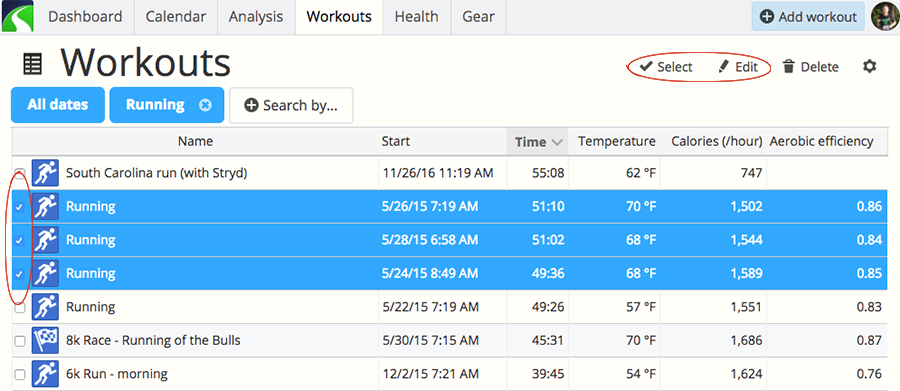Click the running icon for South Carolina run
The width and height of the screenshot is (900, 391).
pos(45,173)
